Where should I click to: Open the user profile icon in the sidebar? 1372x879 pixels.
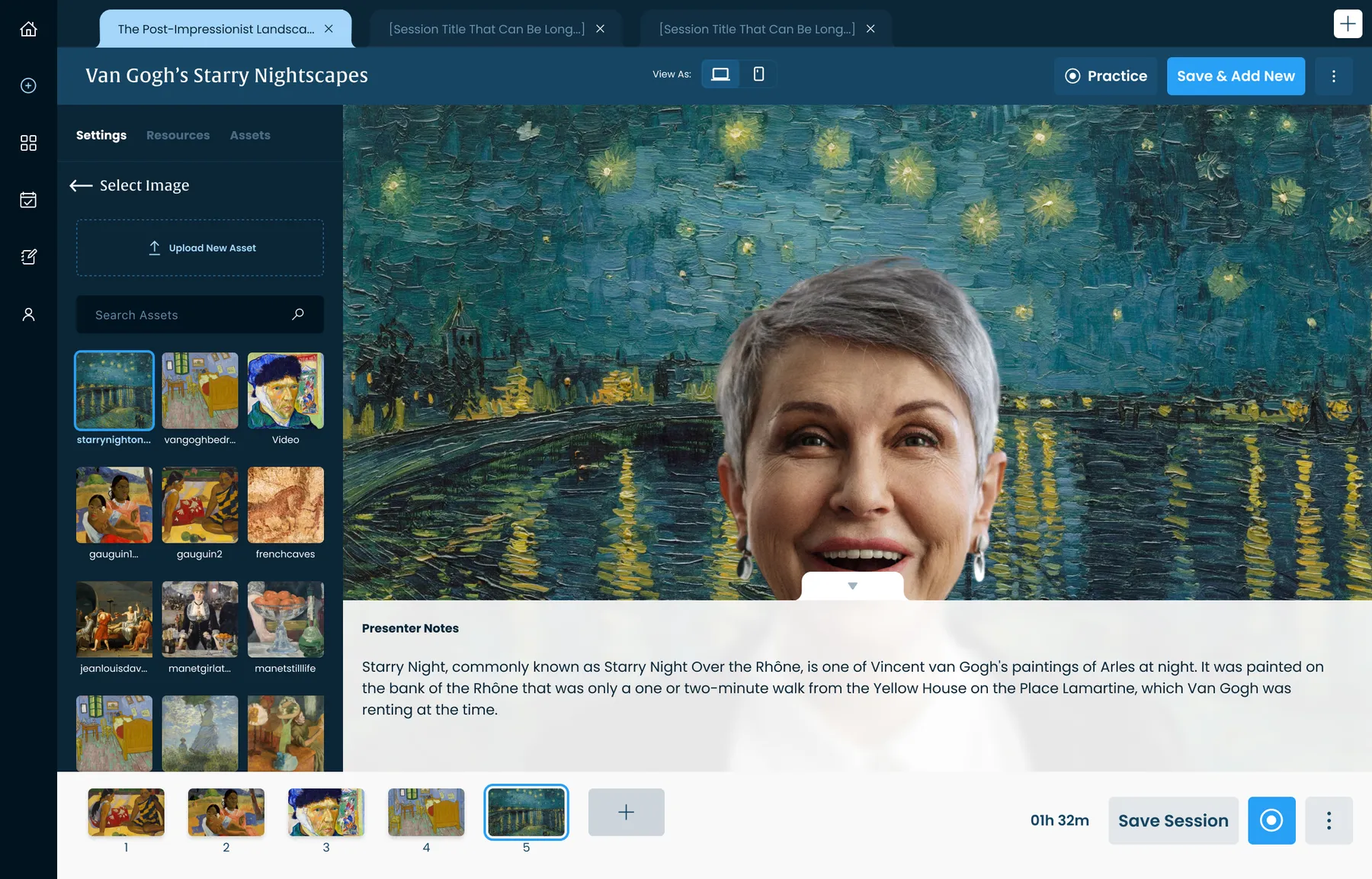pyautogui.click(x=28, y=314)
